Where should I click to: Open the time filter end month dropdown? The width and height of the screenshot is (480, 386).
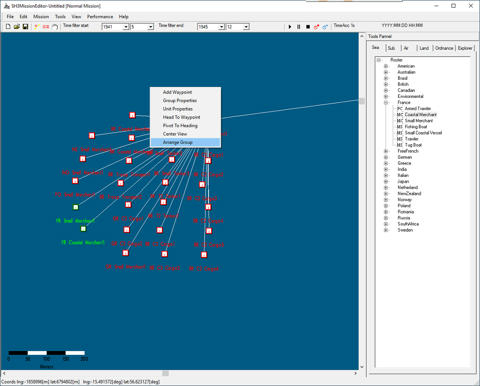click(246, 27)
